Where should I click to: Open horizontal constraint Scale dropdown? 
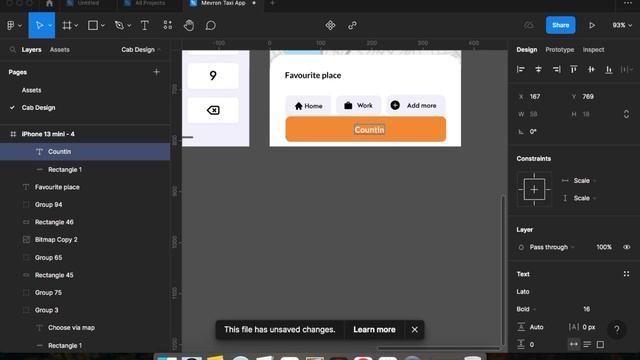click(584, 181)
